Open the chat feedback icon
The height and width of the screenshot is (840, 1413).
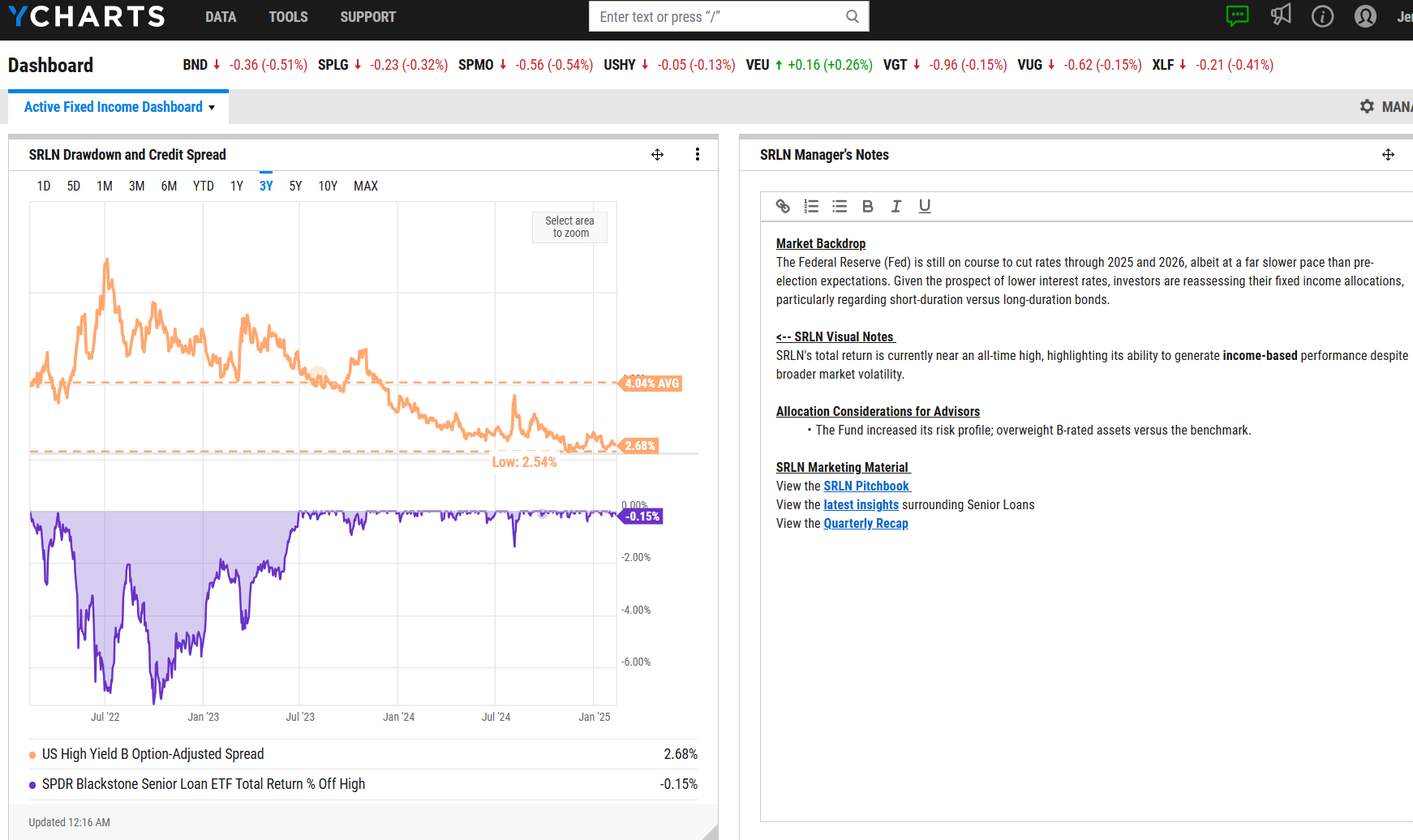coord(1238,16)
